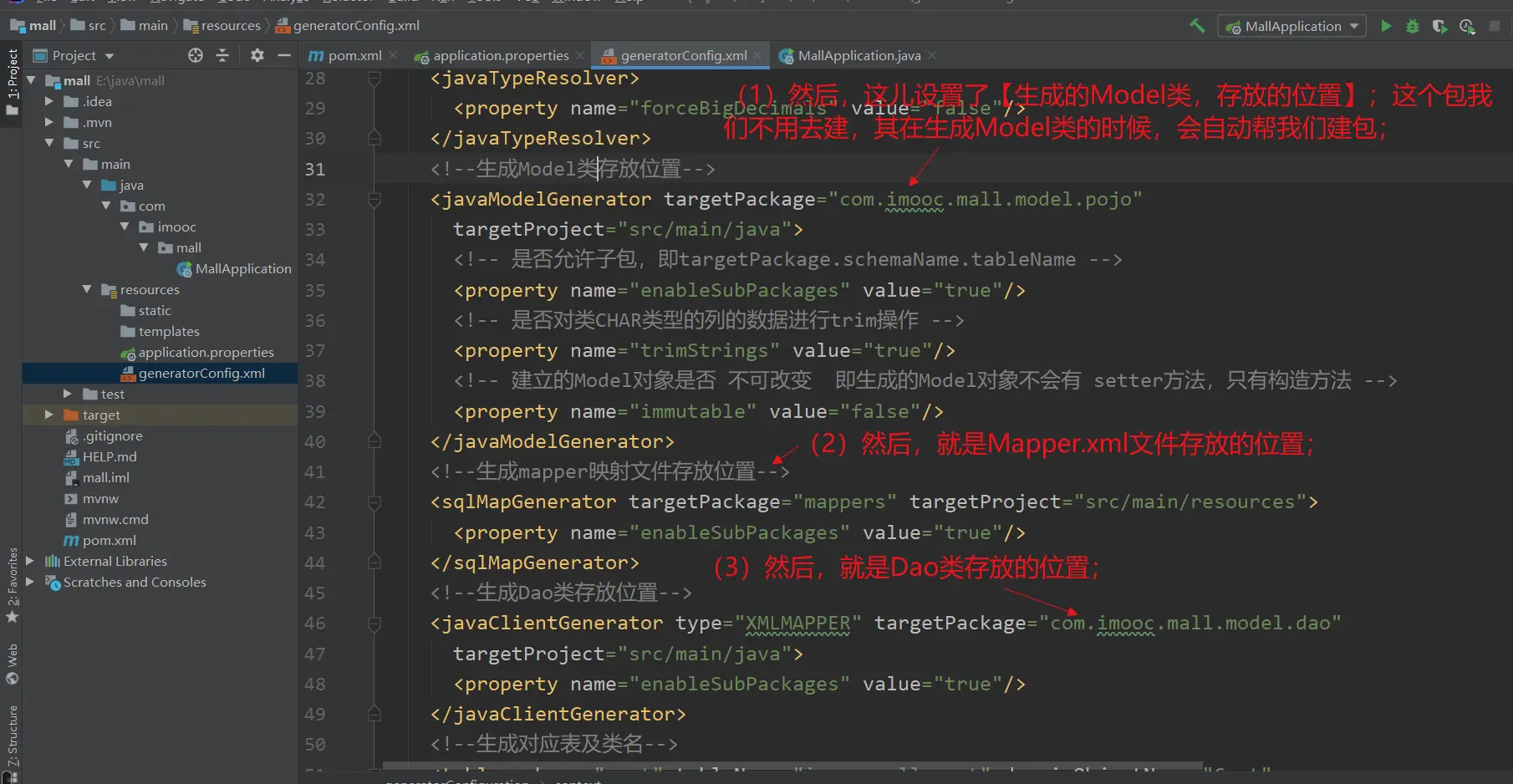
Task: Run MallApplication with the green play icon
Action: 1386,26
